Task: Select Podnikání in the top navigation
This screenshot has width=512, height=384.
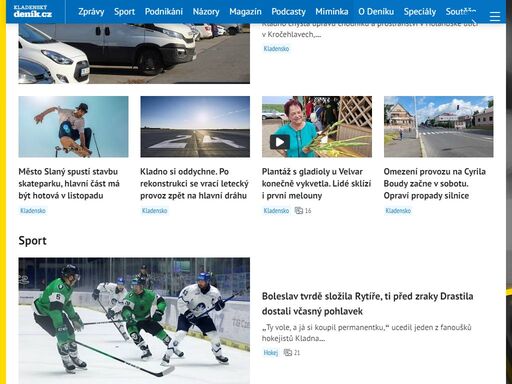Action: (x=164, y=12)
